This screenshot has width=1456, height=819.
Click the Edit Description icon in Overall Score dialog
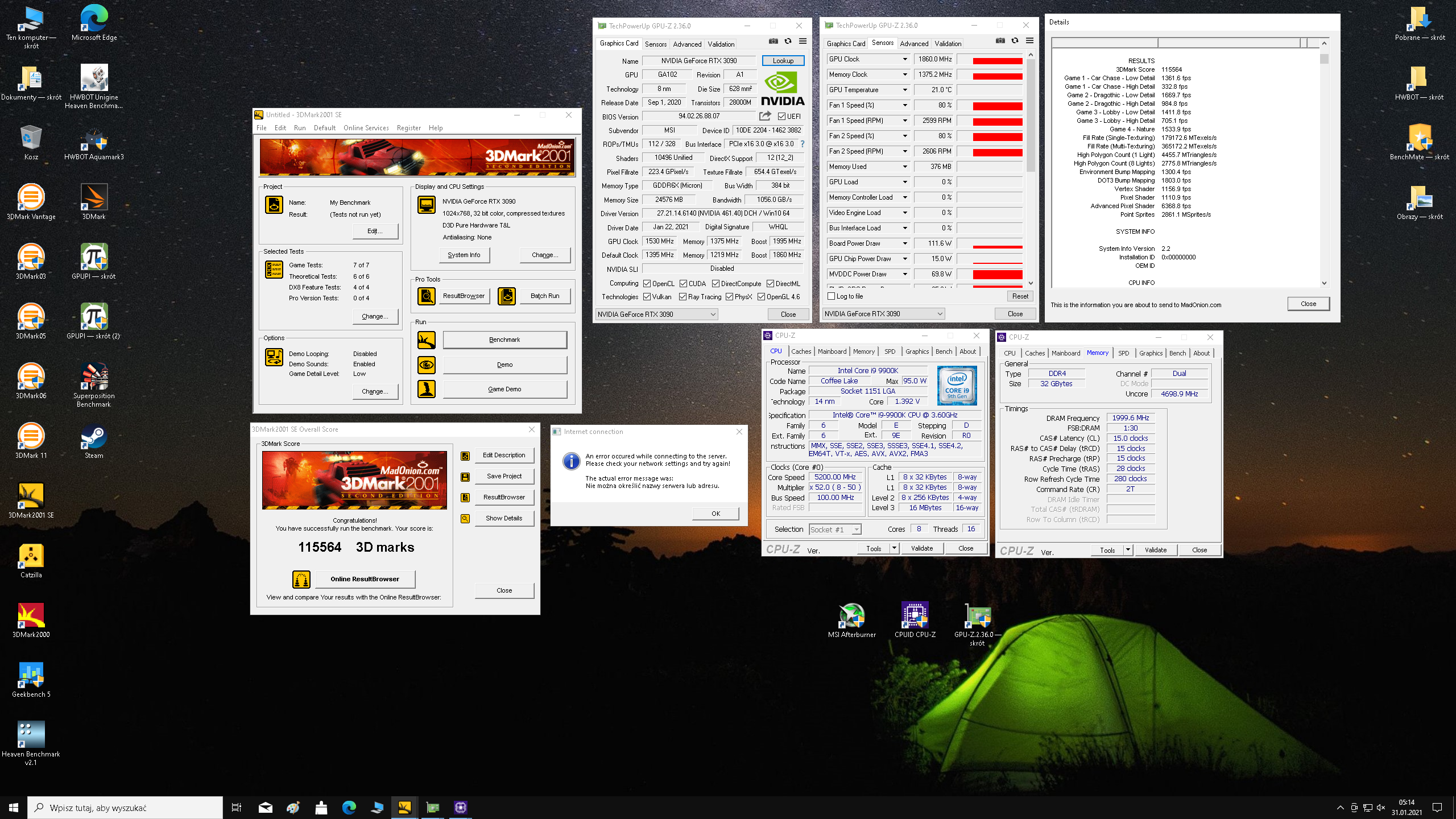click(x=465, y=456)
